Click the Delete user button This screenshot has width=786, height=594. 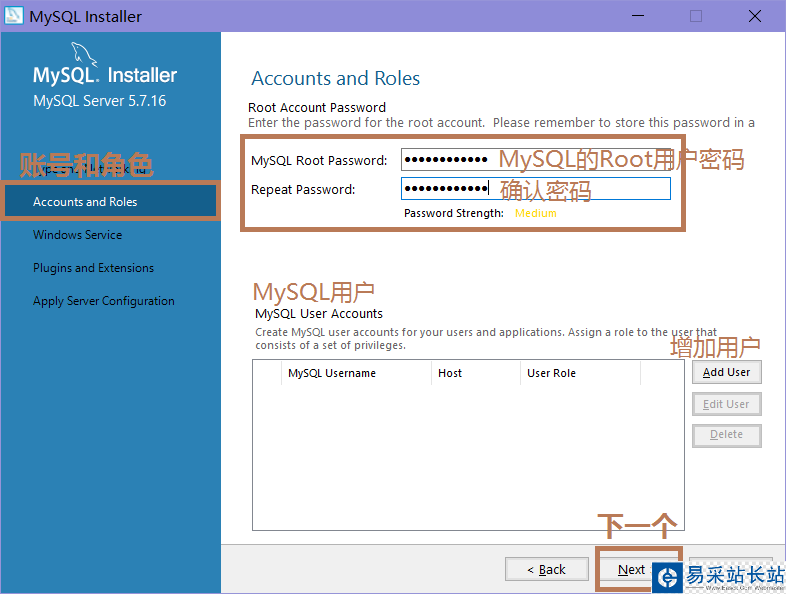pos(727,435)
